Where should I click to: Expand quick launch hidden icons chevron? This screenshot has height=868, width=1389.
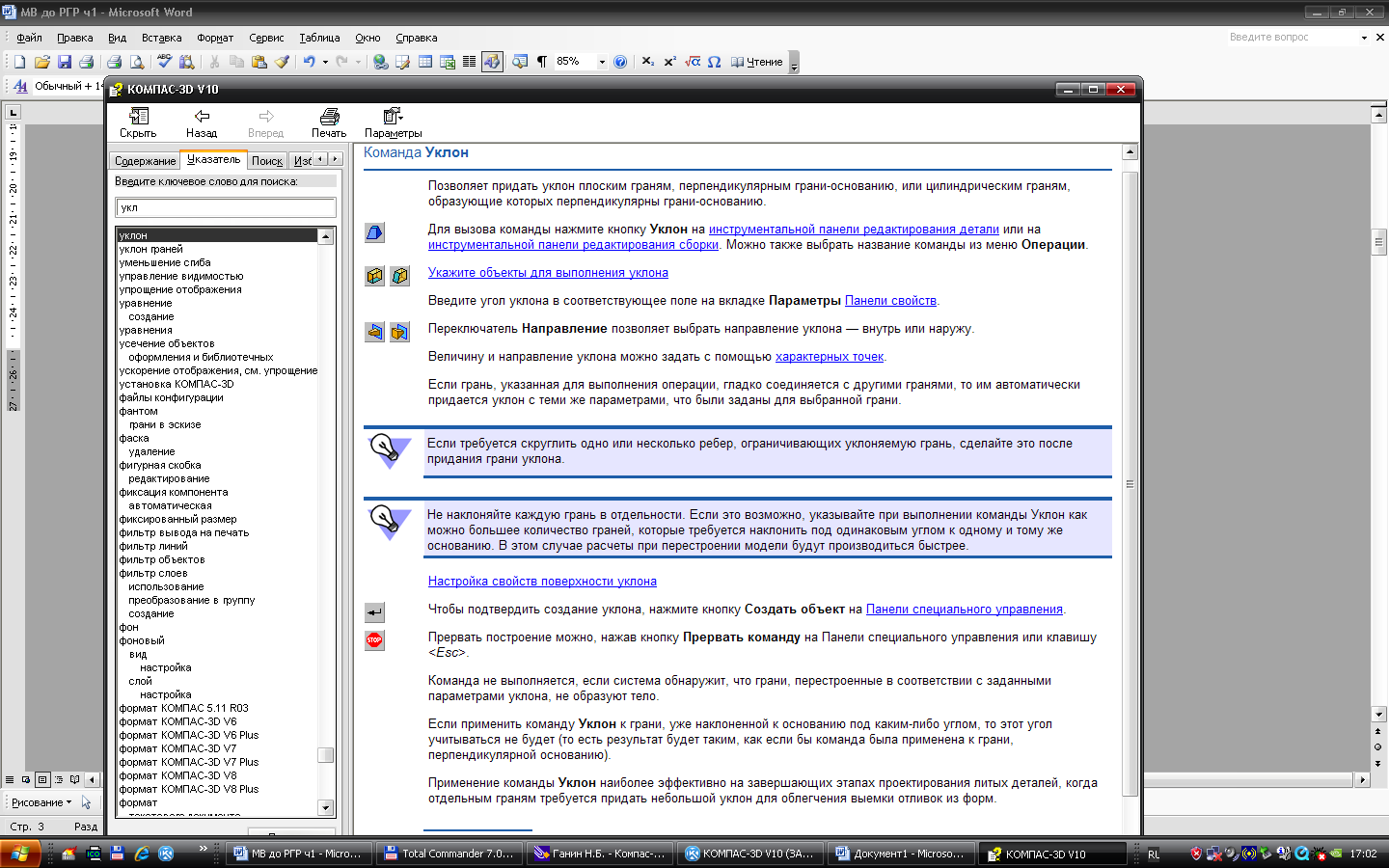203,849
